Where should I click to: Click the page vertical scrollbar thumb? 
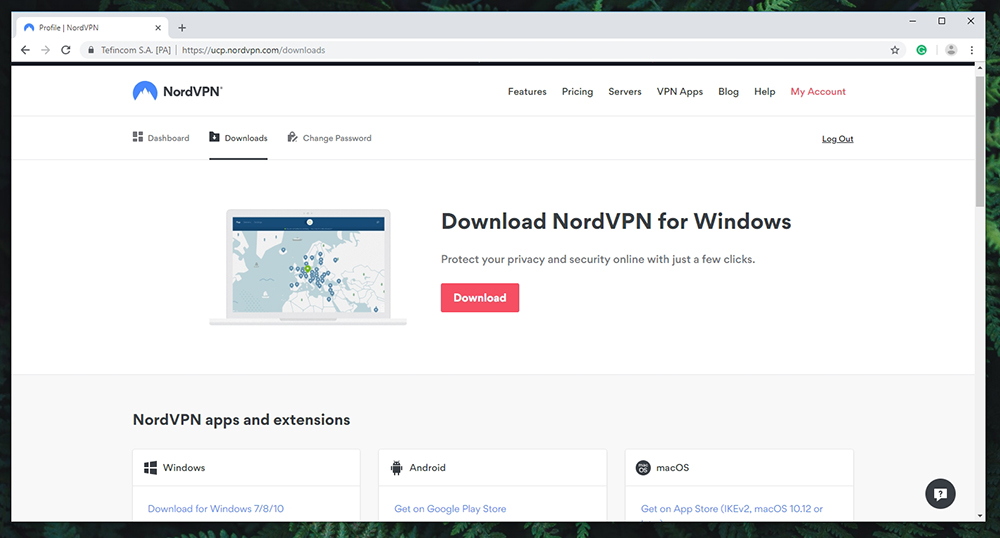coord(980,140)
